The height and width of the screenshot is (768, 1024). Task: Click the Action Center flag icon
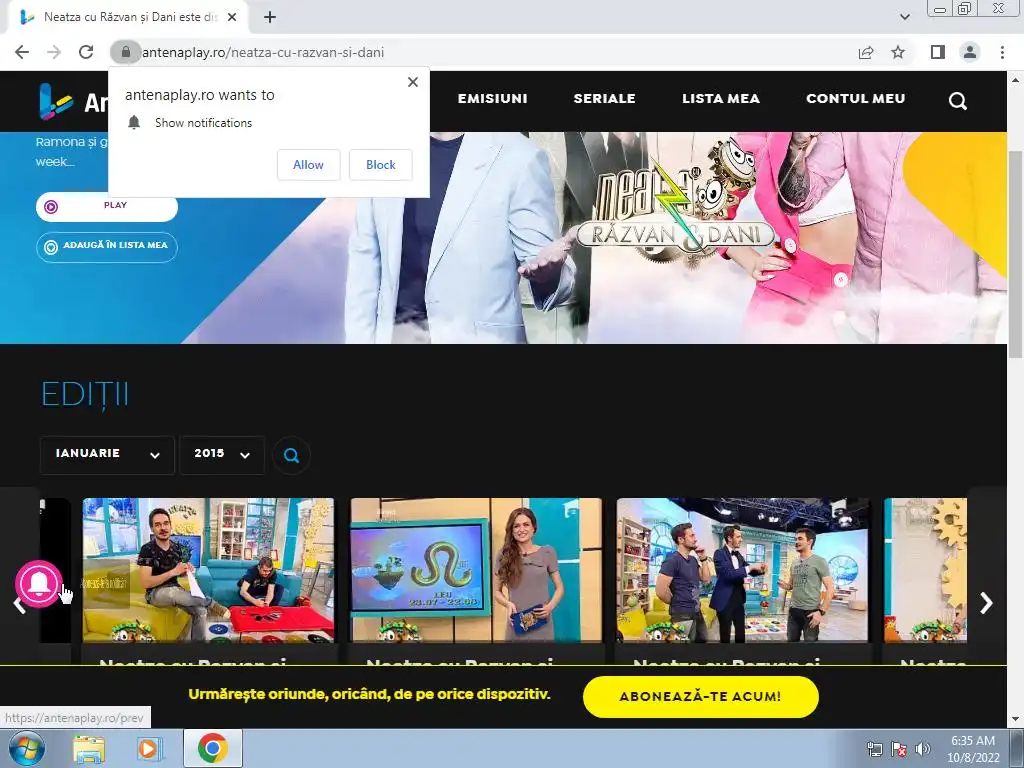[899, 749]
